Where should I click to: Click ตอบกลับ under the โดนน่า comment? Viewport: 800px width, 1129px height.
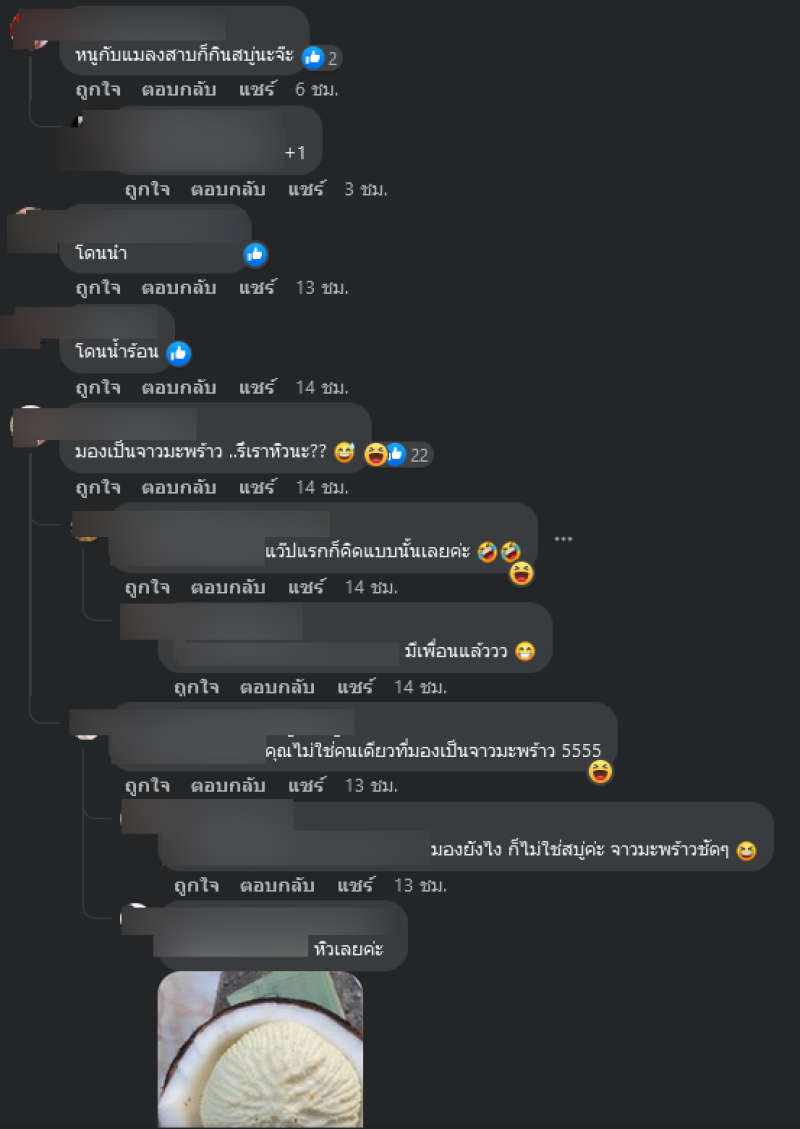179,288
